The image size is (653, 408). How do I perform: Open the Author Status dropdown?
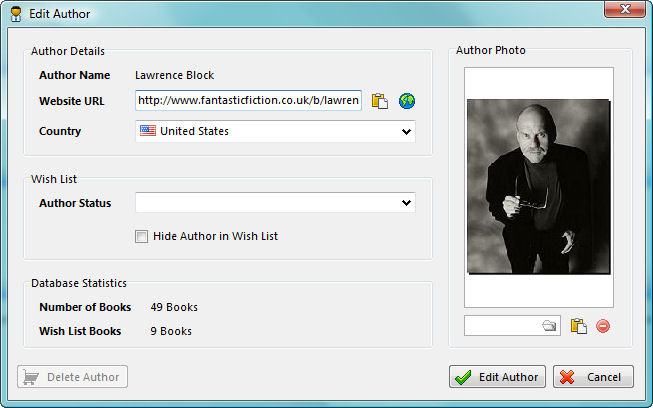click(x=275, y=203)
